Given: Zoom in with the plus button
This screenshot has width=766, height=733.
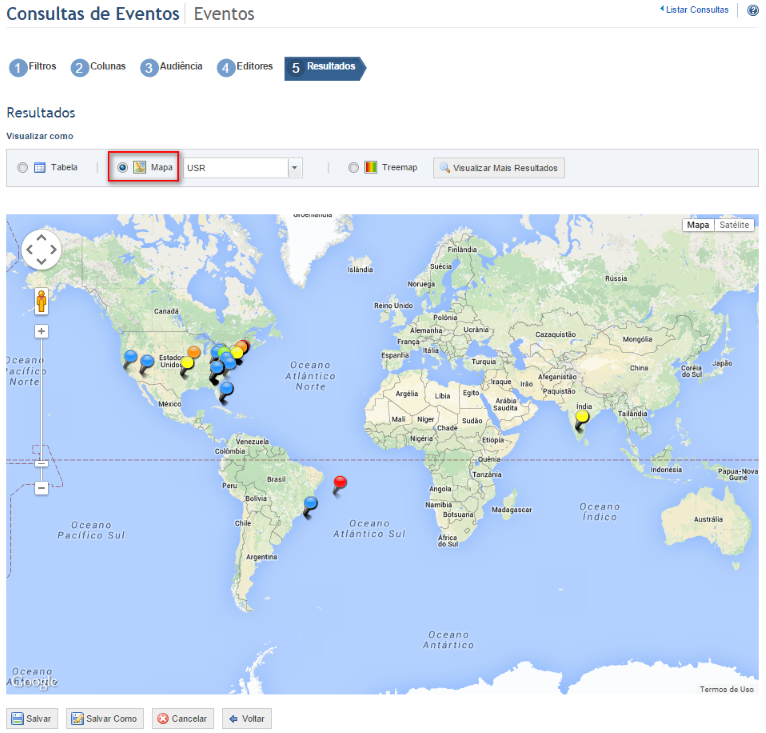Looking at the screenshot, I should pyautogui.click(x=42, y=331).
